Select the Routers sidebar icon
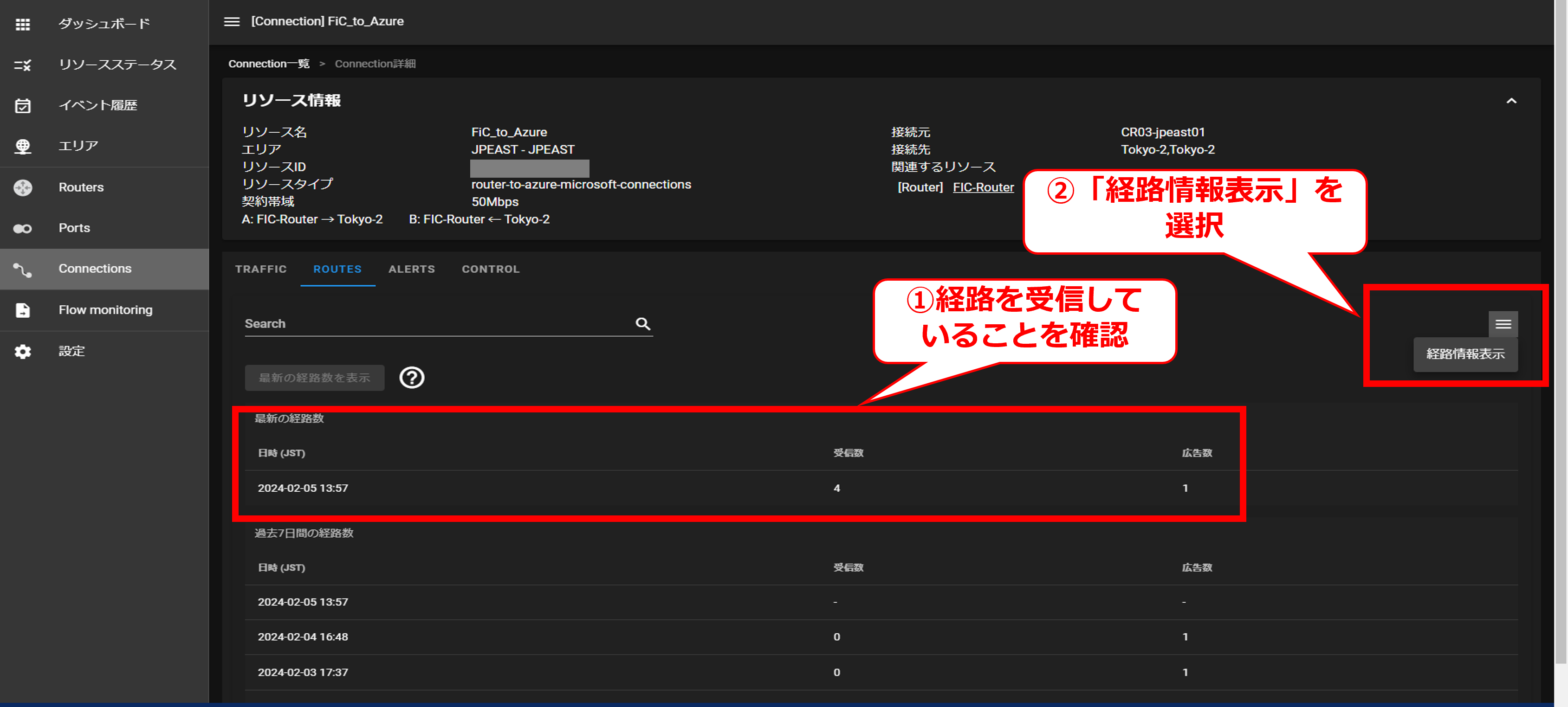 point(23,187)
